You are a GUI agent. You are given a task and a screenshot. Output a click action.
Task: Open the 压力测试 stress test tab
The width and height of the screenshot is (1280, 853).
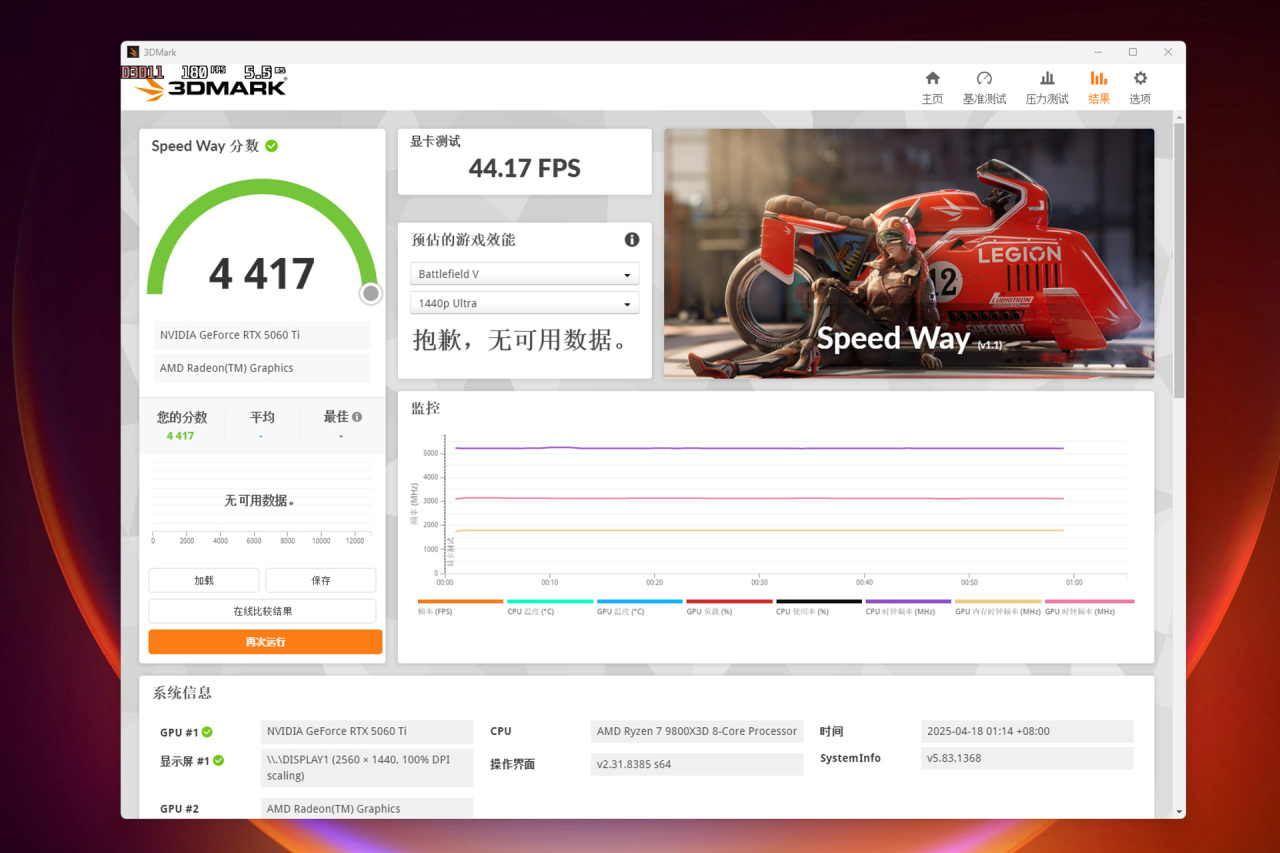tap(1047, 88)
